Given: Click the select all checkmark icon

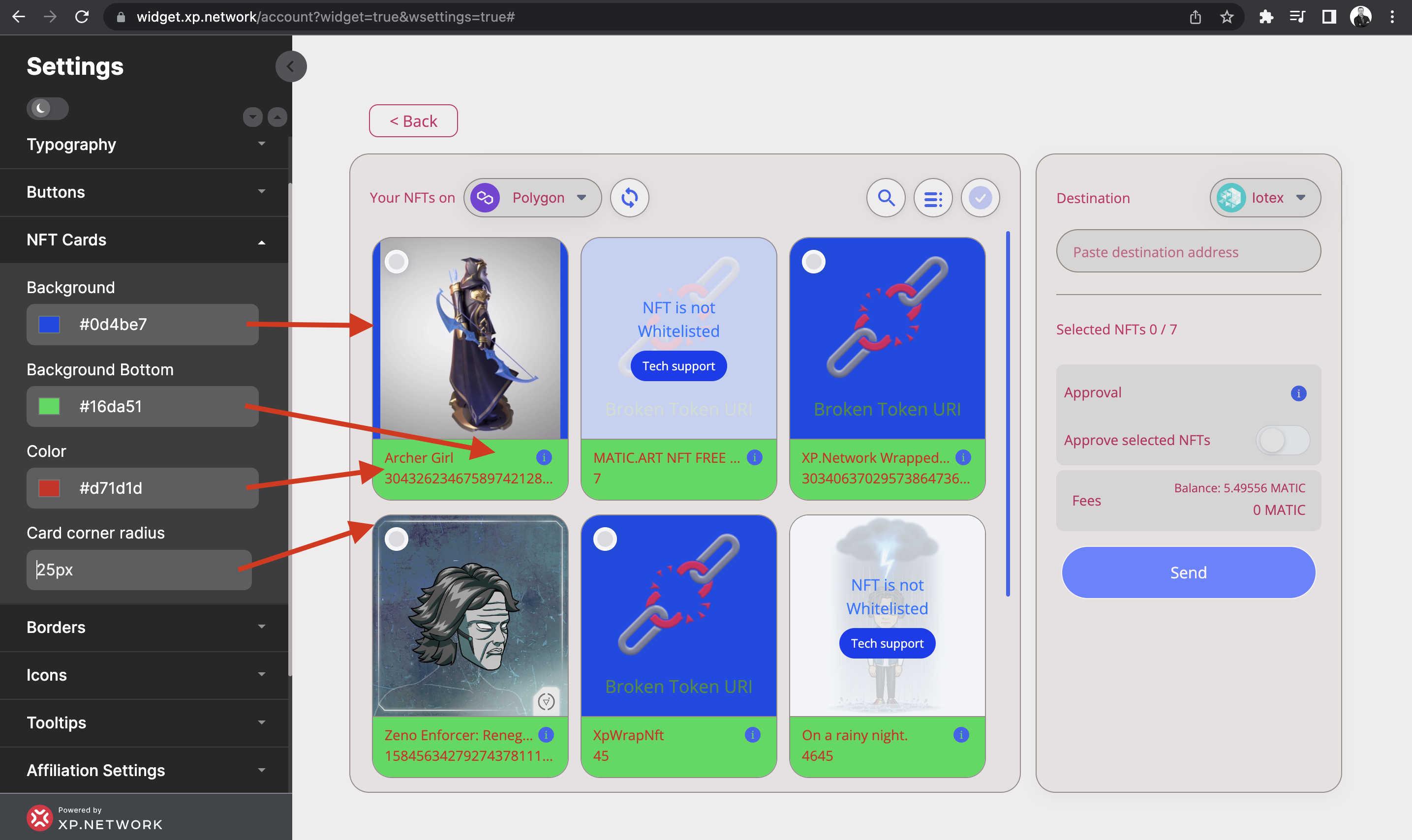Looking at the screenshot, I should (980, 198).
